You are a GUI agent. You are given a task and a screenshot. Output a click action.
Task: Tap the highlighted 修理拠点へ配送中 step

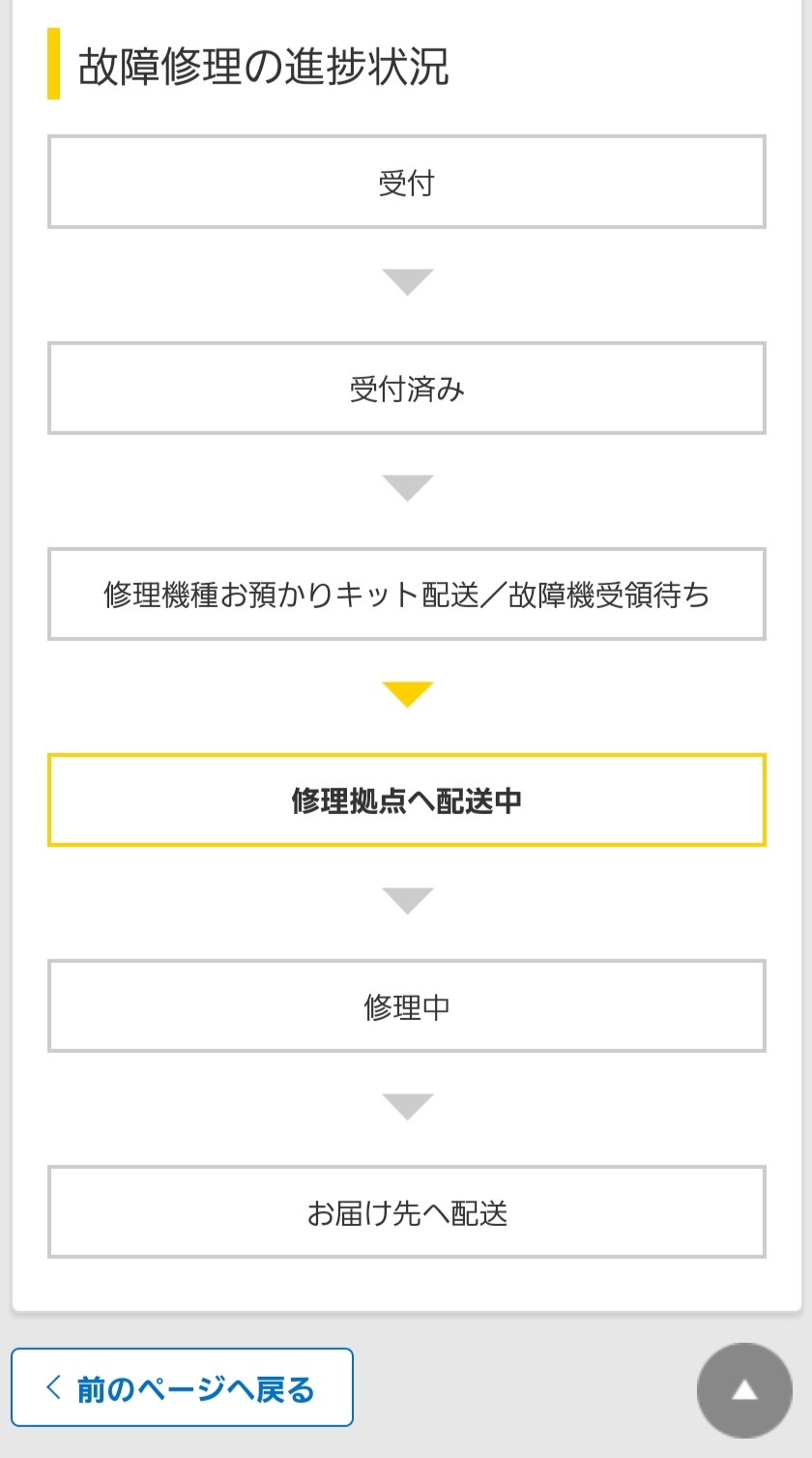[407, 801]
